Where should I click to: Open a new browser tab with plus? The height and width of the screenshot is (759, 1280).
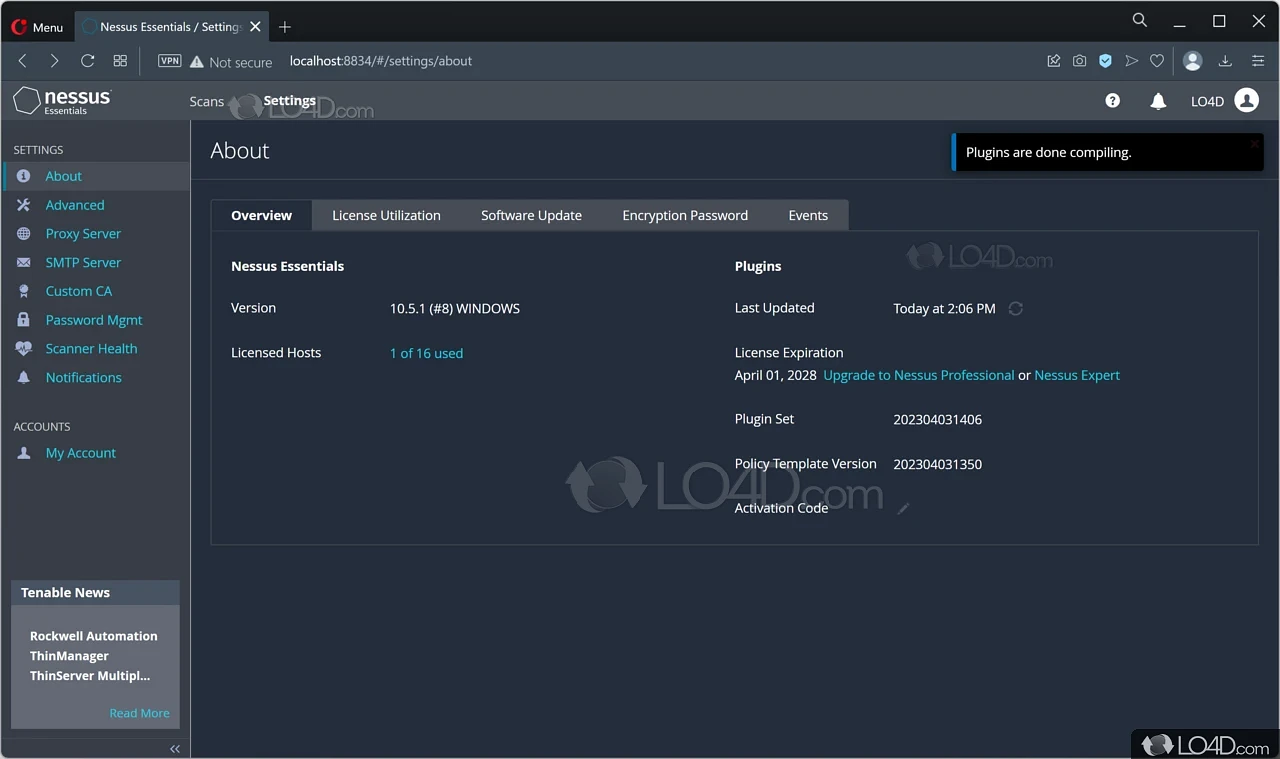click(x=285, y=27)
